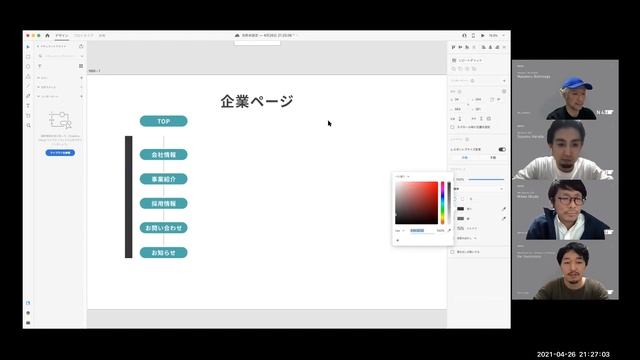Screen dimensions: 640x360
Task: Switch to the Design tab
Action: [x=62, y=36]
